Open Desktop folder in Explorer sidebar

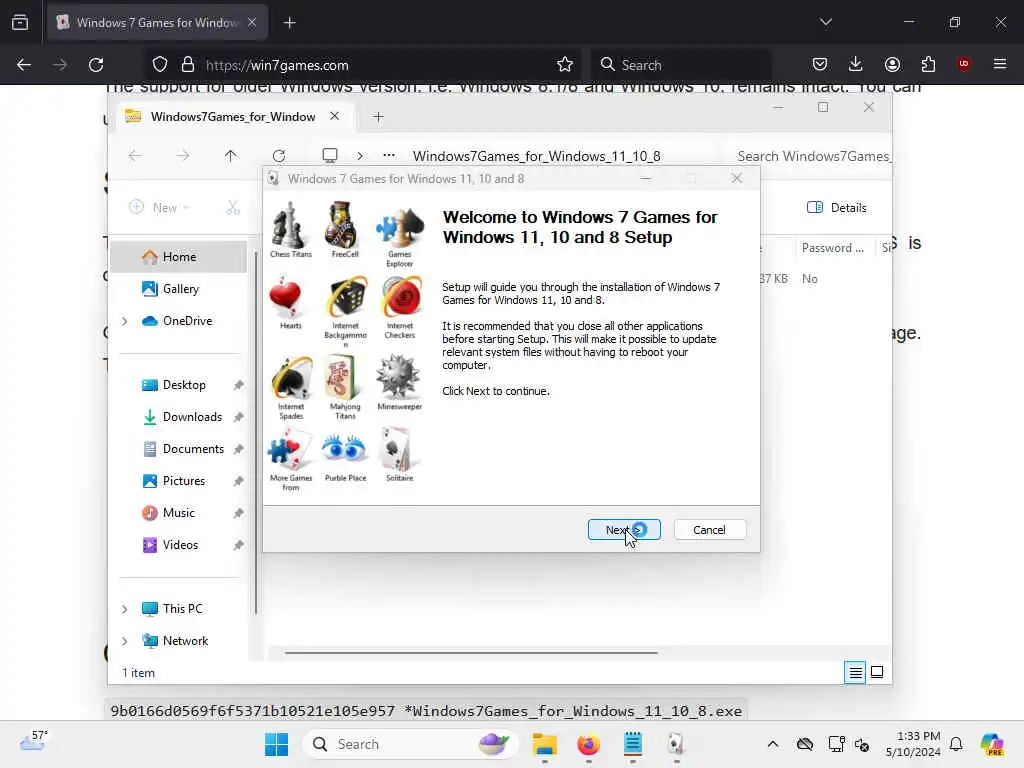pyautogui.click(x=179, y=385)
